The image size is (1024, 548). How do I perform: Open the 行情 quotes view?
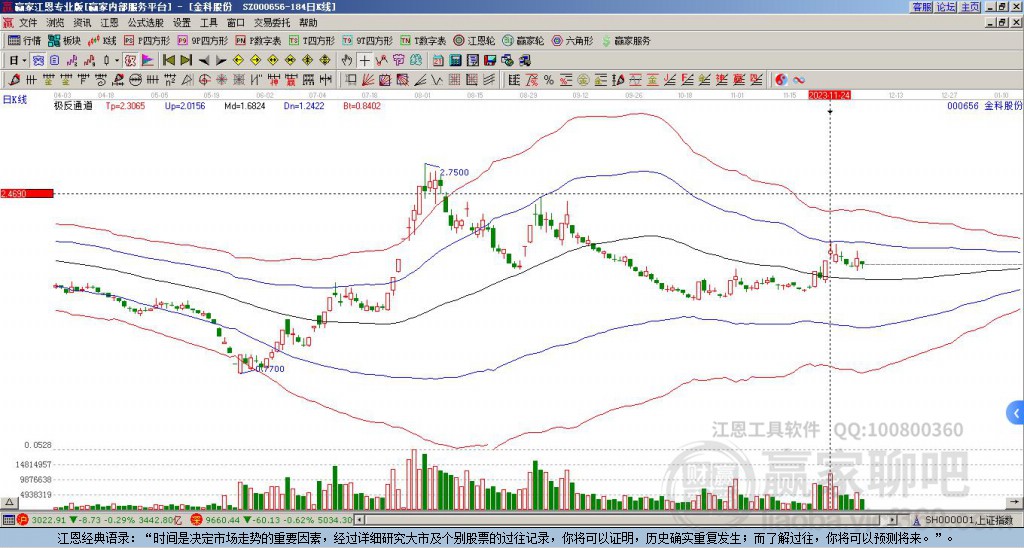pyautogui.click(x=24, y=40)
